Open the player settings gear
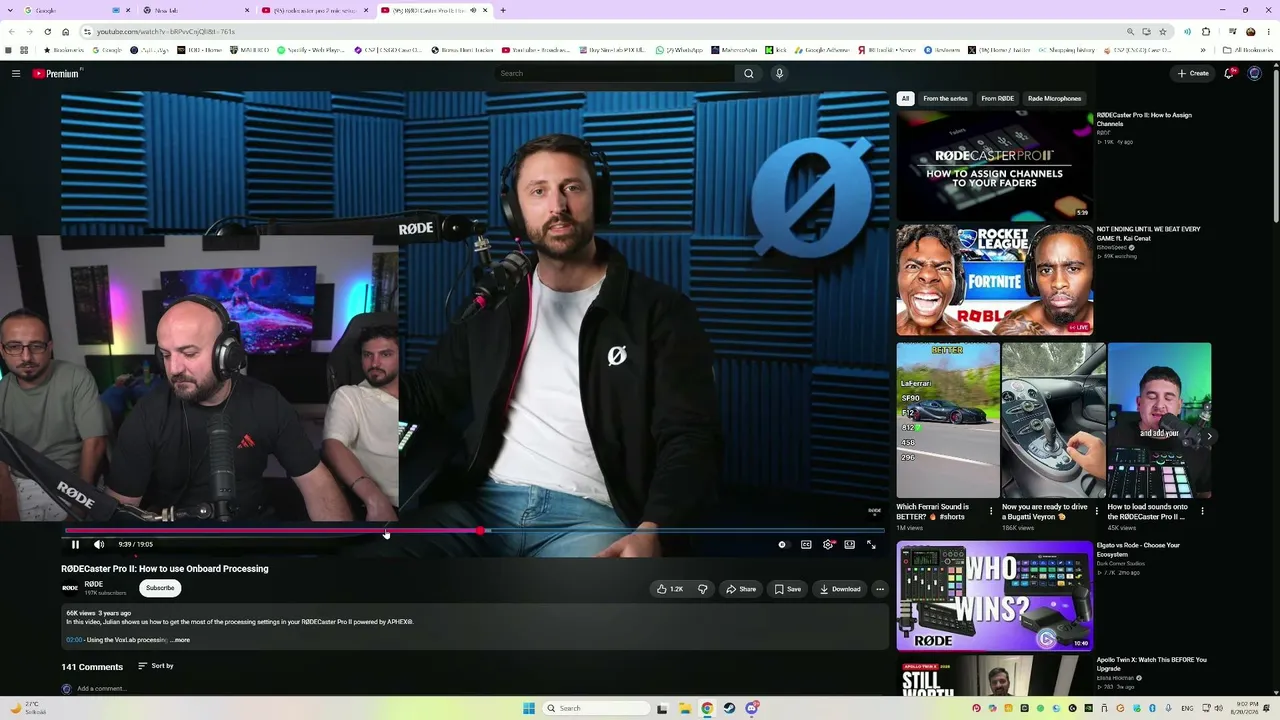Image resolution: width=1280 pixels, height=720 pixels. point(828,545)
